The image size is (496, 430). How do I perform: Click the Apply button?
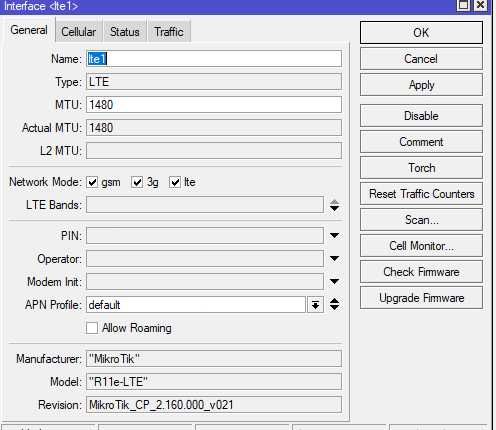coord(421,85)
